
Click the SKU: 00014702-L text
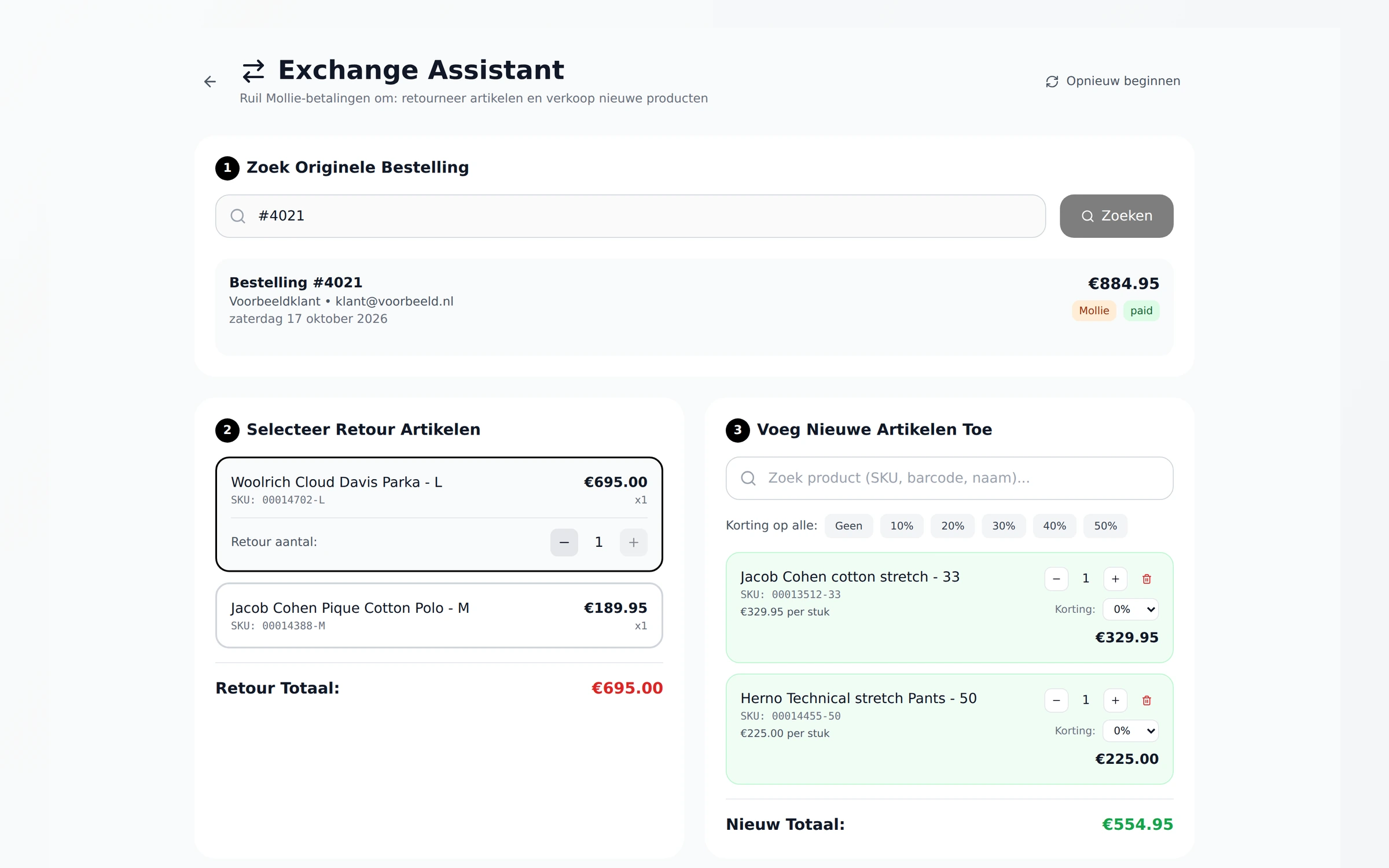[x=278, y=500]
